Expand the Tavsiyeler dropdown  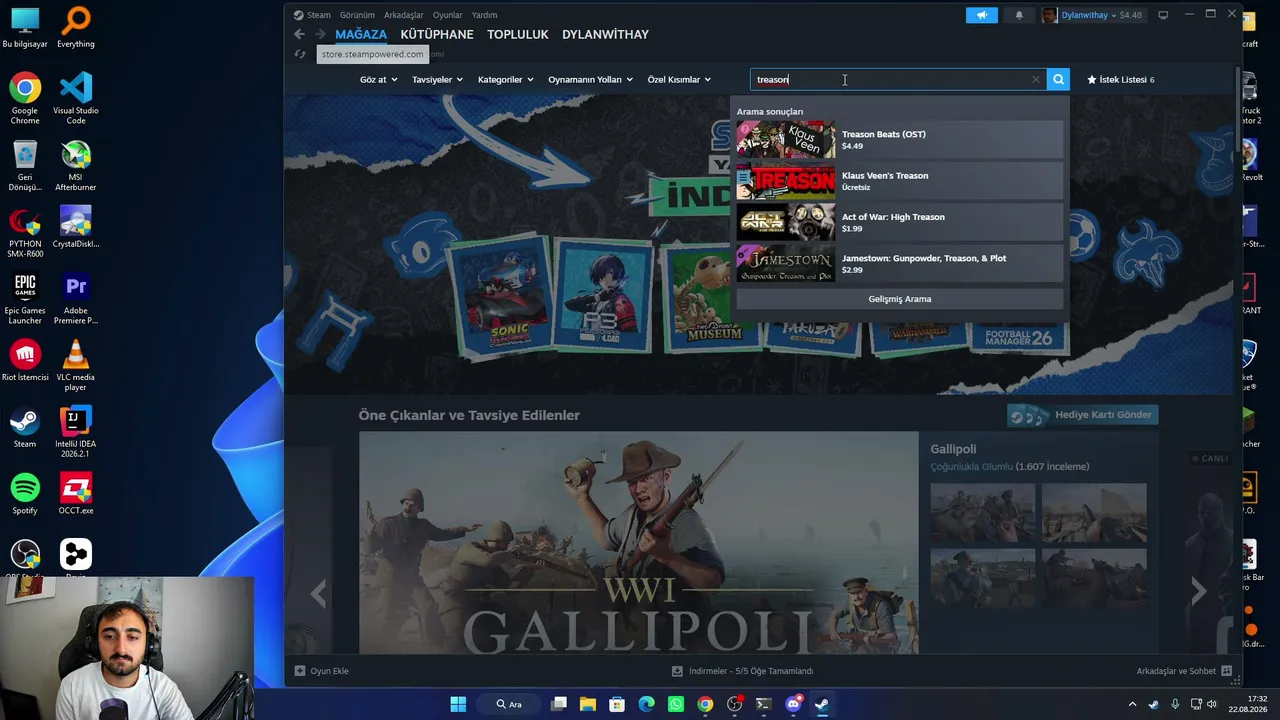(438, 79)
